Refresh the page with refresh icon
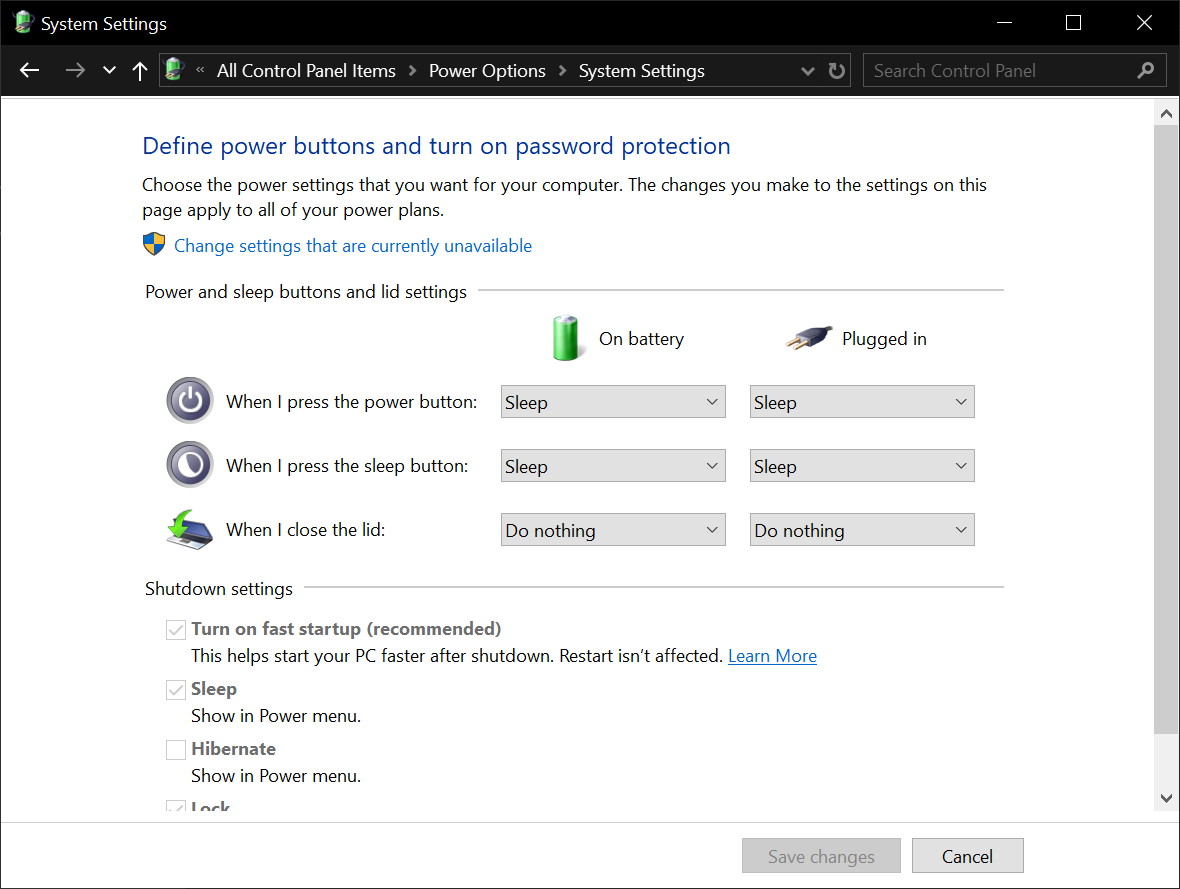This screenshot has height=889, width=1180. pyautogui.click(x=836, y=71)
